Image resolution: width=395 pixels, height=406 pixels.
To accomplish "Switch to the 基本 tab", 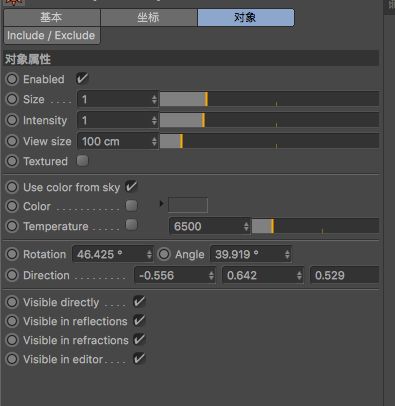I will pyautogui.click(x=52, y=17).
